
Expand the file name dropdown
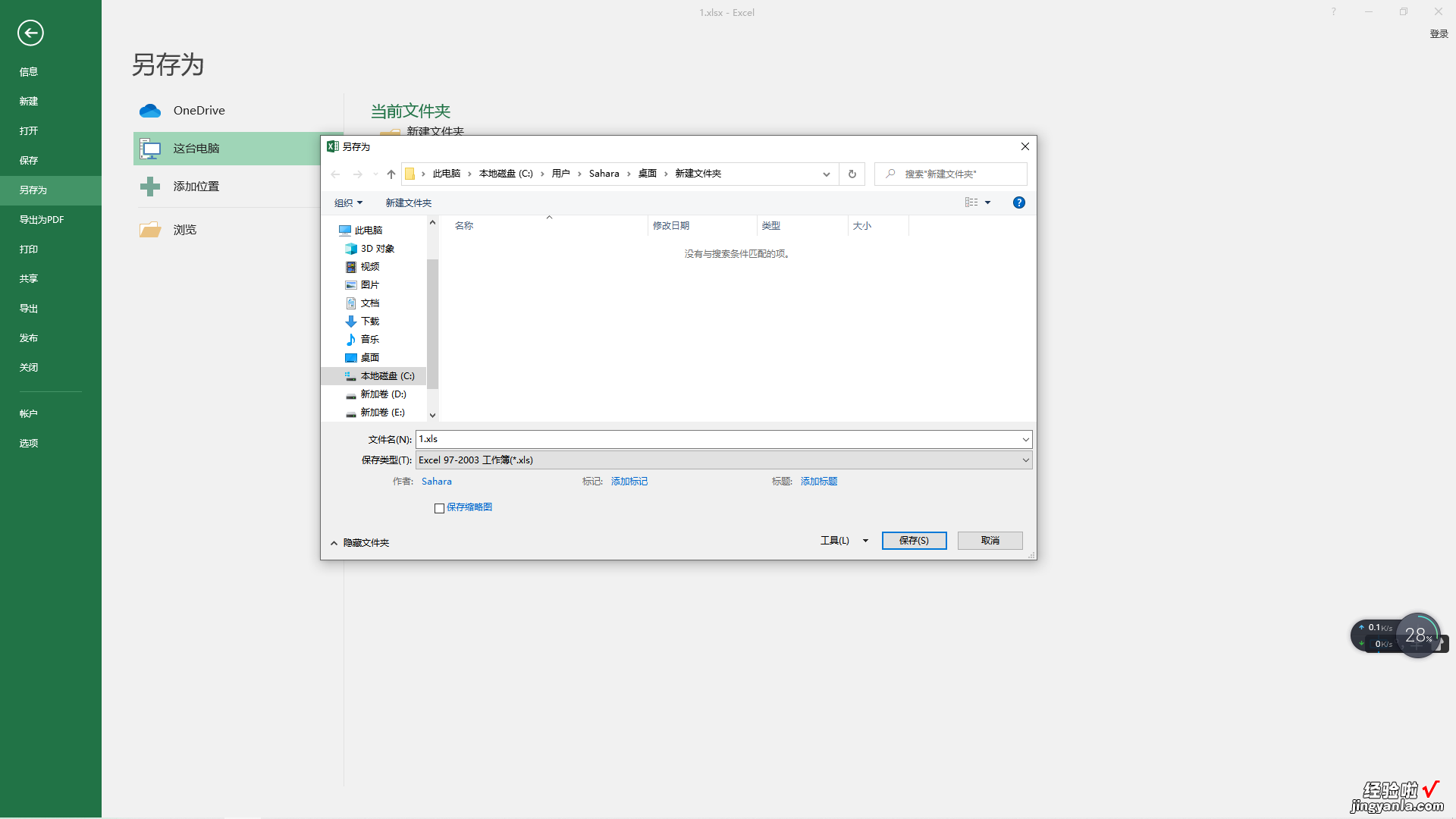click(1025, 440)
